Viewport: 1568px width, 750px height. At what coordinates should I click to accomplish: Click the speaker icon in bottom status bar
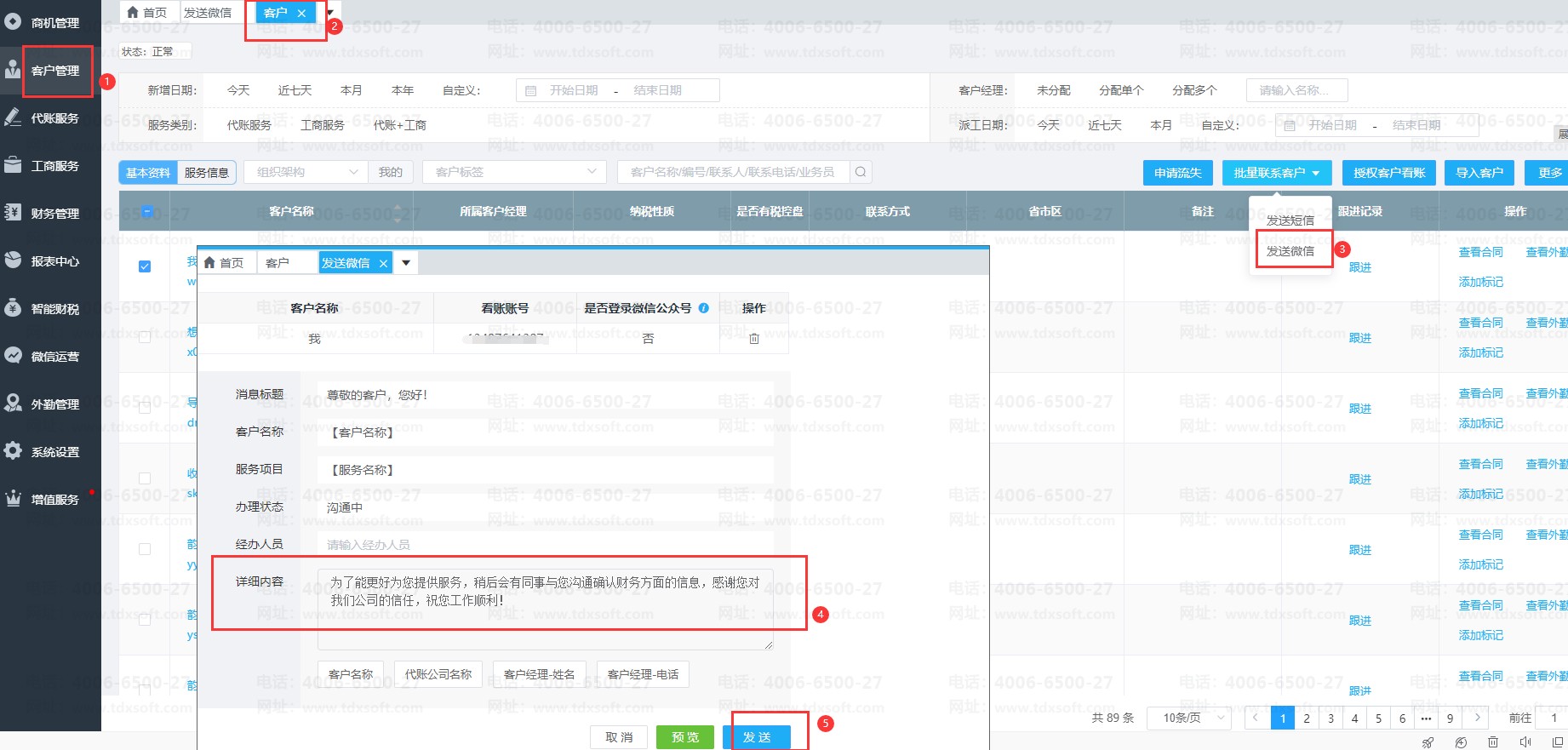tap(1525, 742)
